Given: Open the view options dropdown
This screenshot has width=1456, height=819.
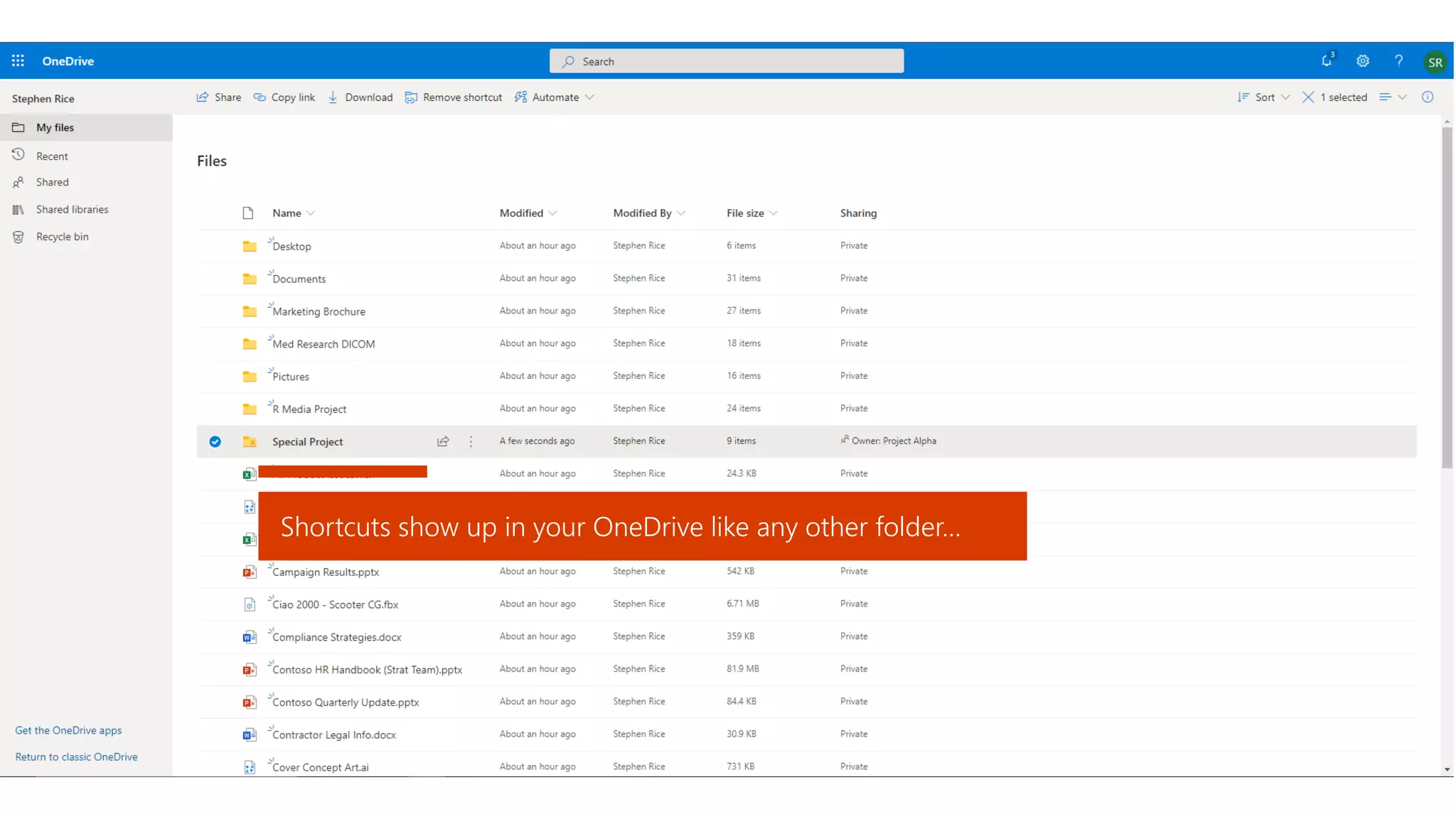Looking at the screenshot, I should tap(1393, 97).
